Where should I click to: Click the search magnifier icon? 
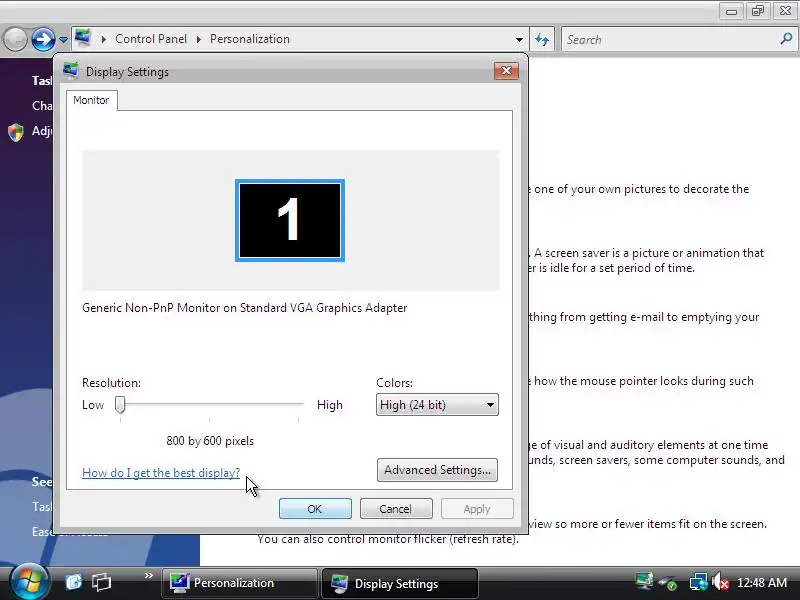[787, 39]
